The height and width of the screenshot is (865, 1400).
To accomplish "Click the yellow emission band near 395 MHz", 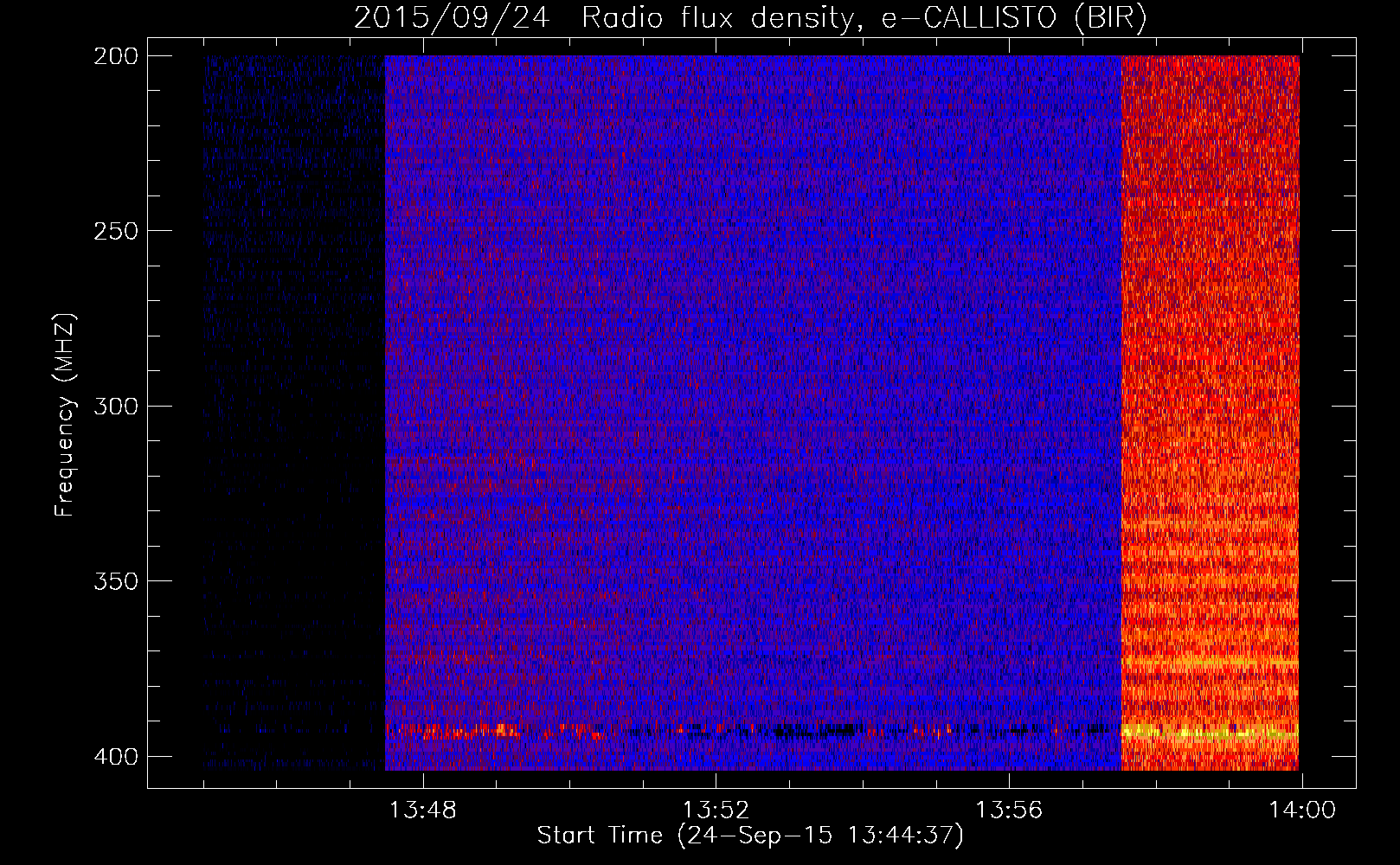I will pos(1210,733).
